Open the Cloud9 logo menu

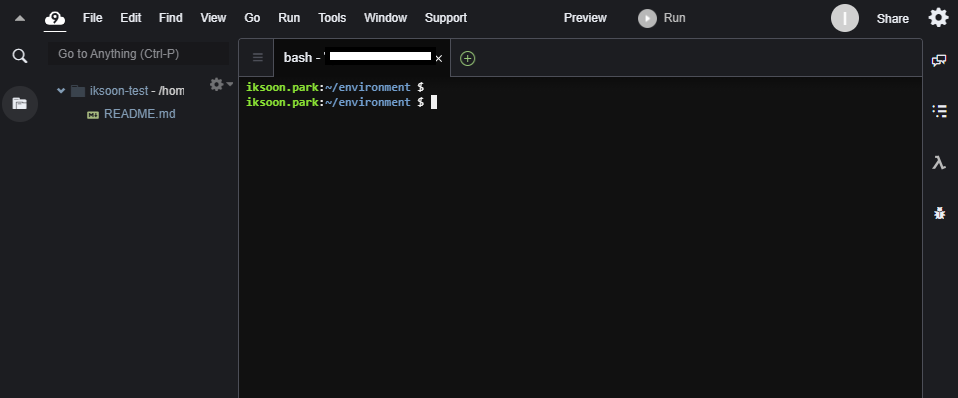point(55,18)
